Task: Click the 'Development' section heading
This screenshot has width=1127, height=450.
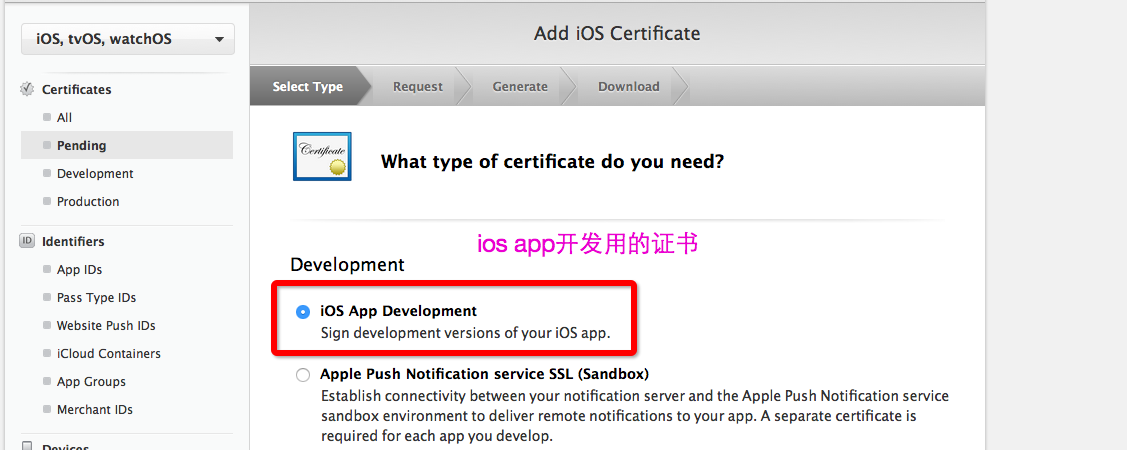Action: 347,265
